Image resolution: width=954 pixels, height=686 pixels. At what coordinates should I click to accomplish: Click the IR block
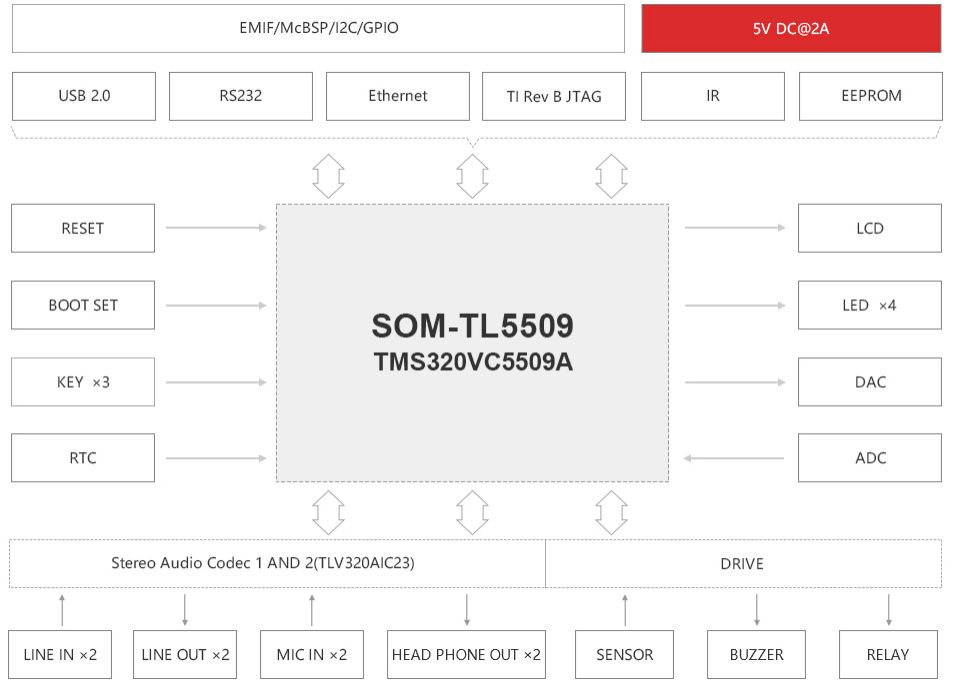click(x=713, y=96)
